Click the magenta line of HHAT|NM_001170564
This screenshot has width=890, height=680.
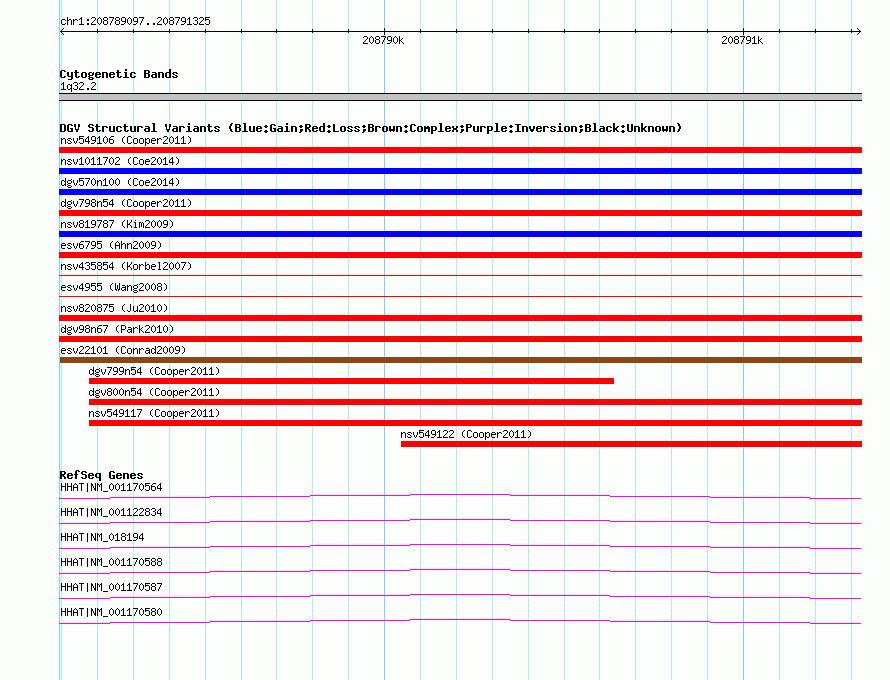pyautogui.click(x=460, y=496)
